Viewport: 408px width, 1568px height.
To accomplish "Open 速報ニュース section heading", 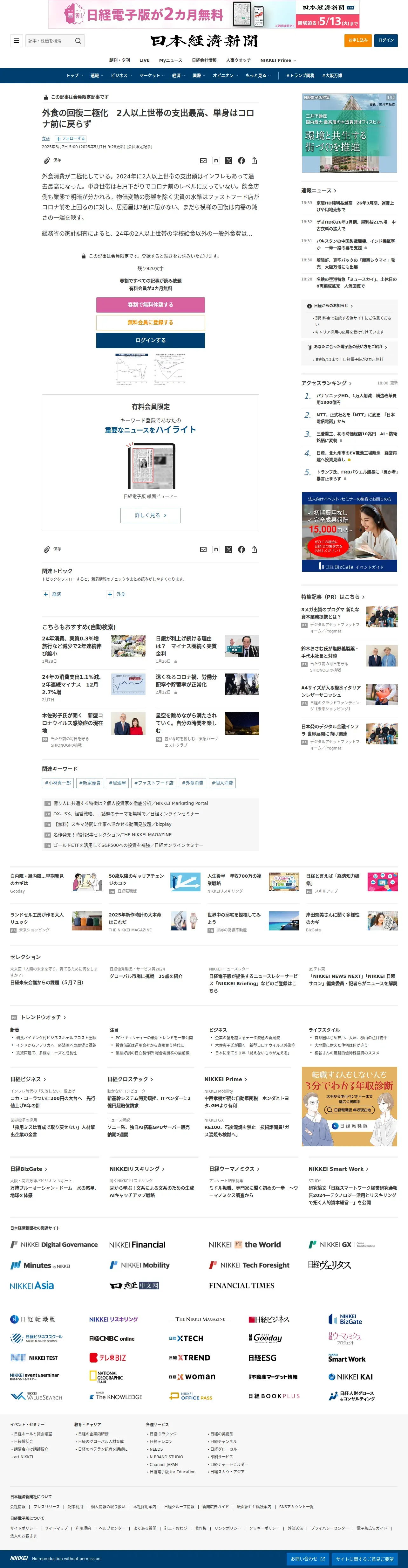I will click(319, 190).
